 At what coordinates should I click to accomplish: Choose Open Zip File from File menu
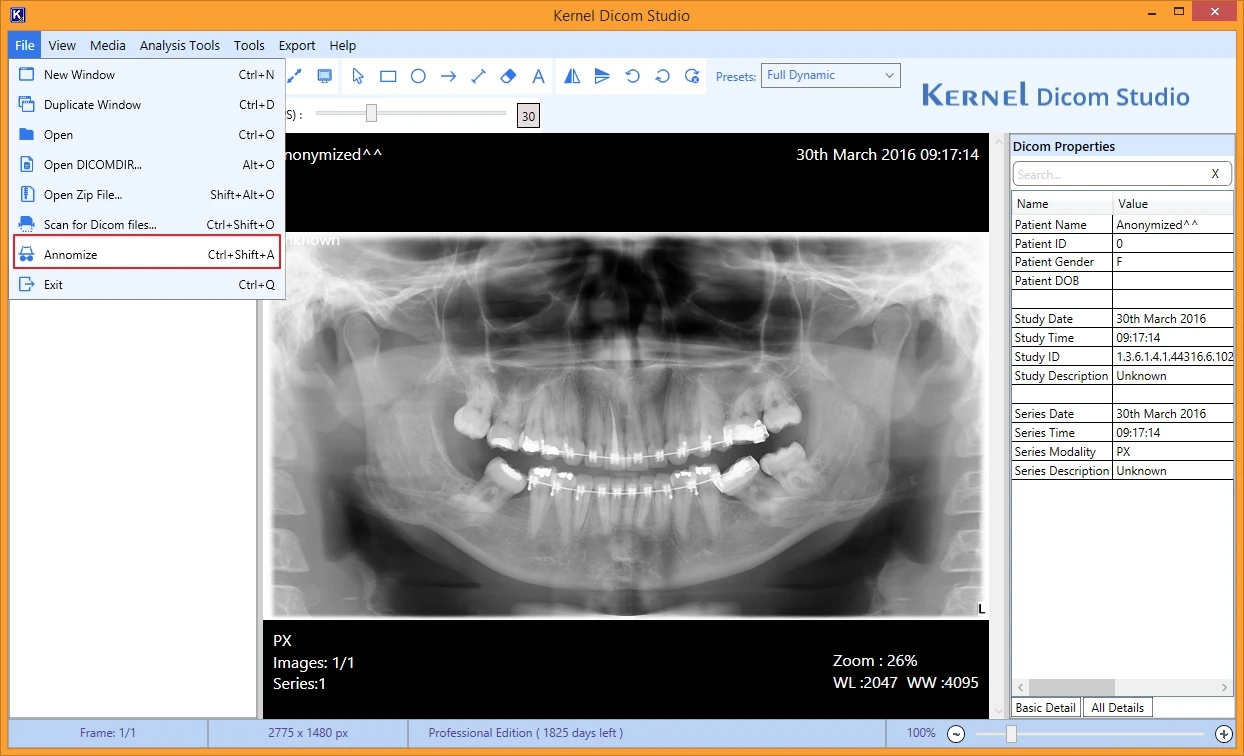(x=147, y=195)
